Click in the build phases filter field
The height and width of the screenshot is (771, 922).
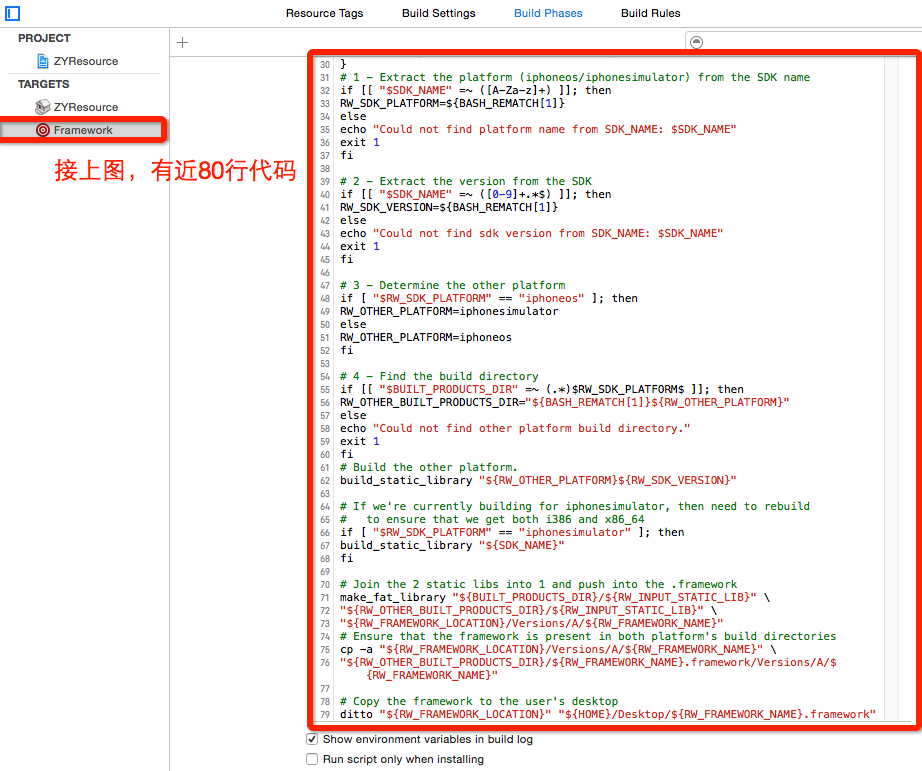pos(803,42)
